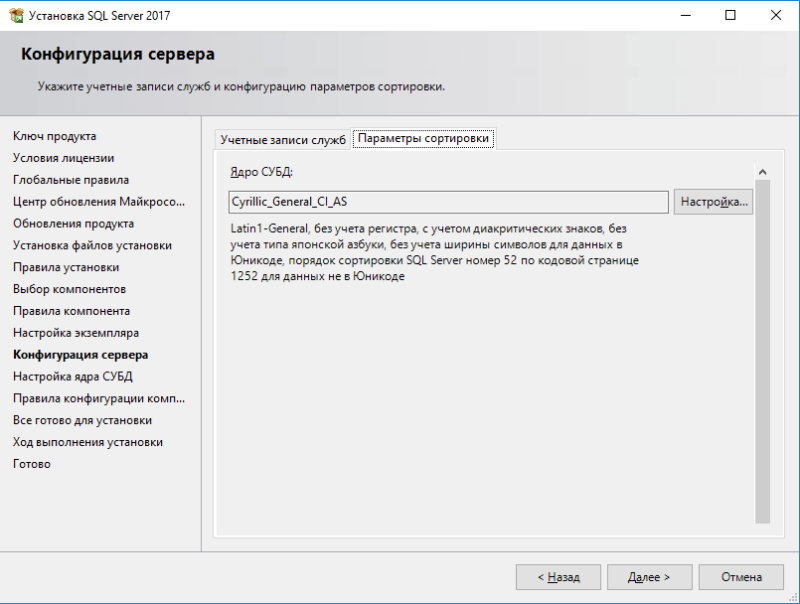Click the SQL Server setup title bar icon
Viewport: 800px width, 604px height.
[x=15, y=16]
